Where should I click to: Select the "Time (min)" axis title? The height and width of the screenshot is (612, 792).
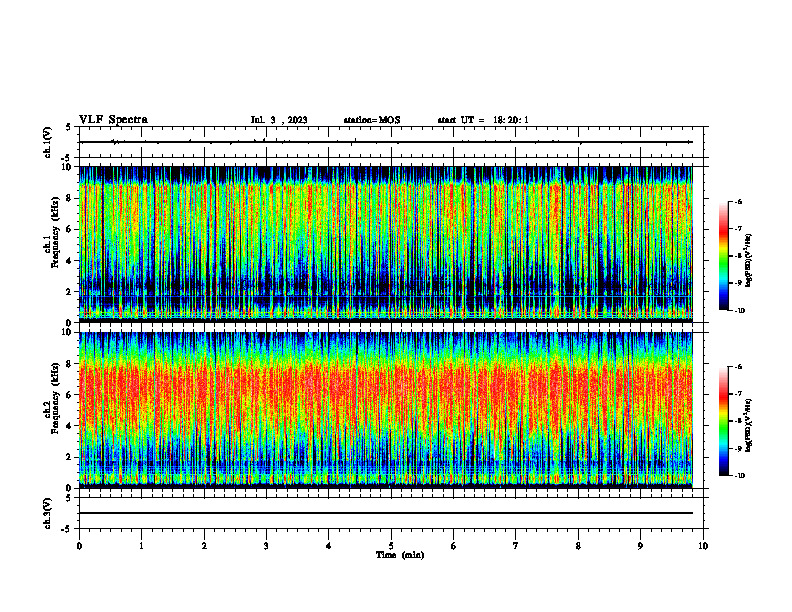(x=400, y=555)
